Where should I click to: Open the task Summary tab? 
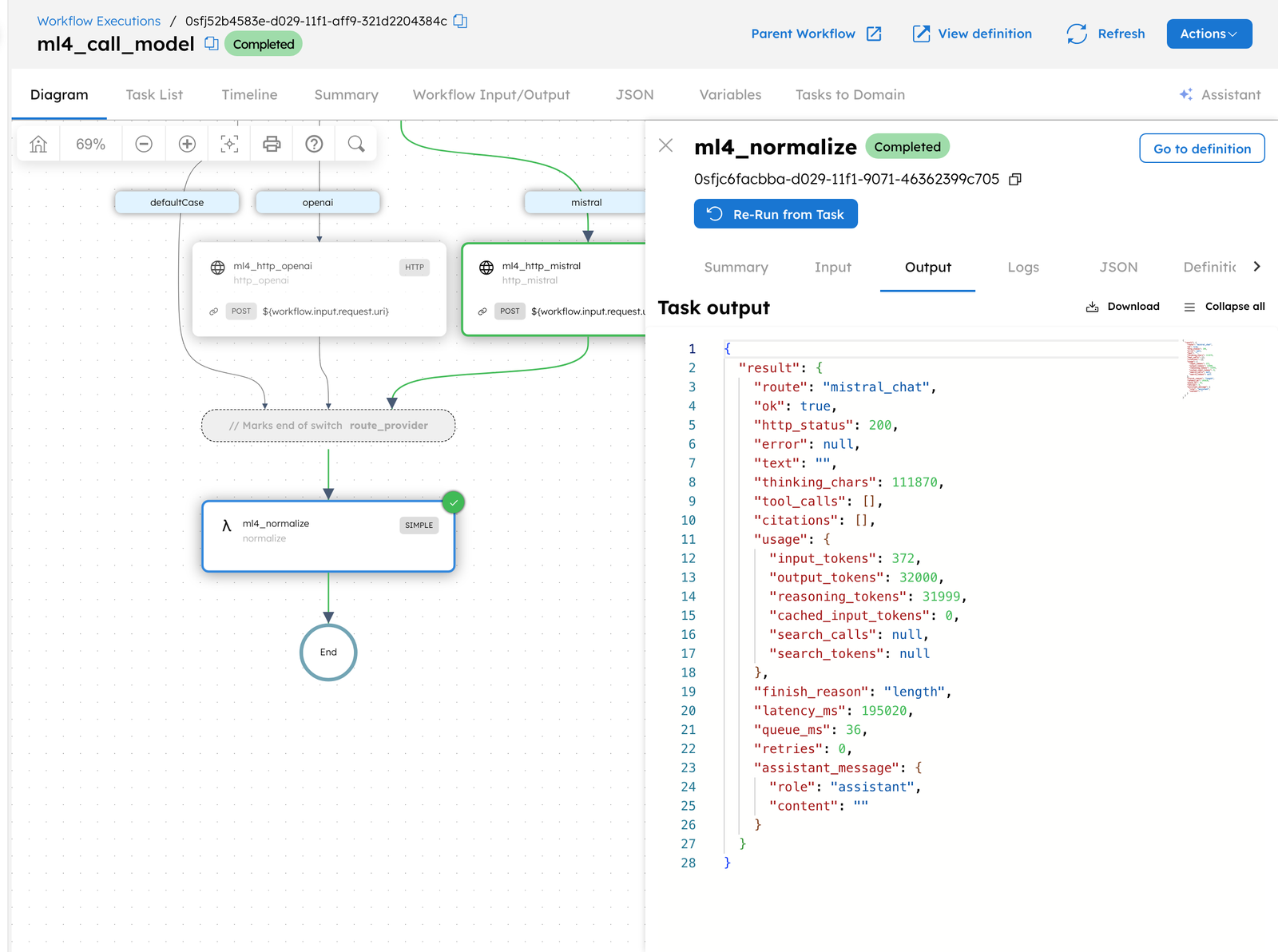click(736, 267)
